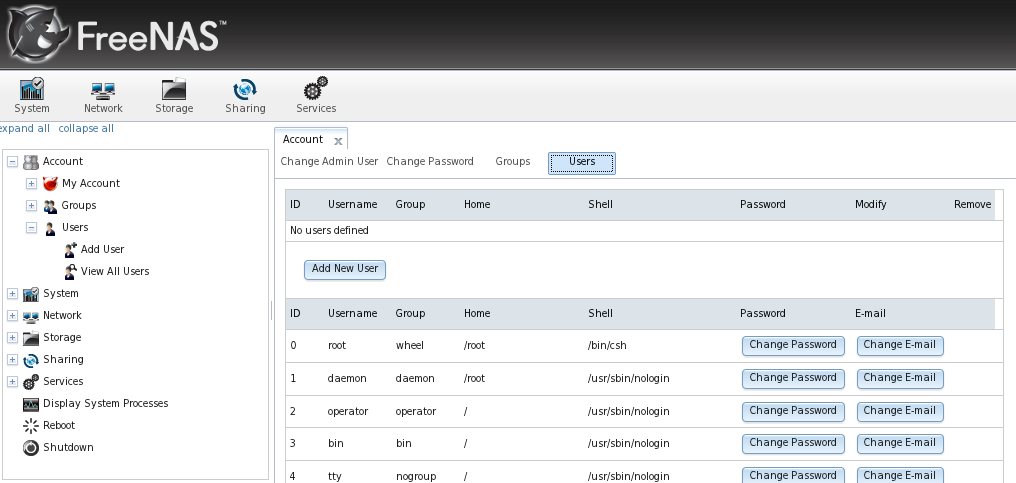Click the 'wheel' group cell
The height and width of the screenshot is (483, 1016).
(x=410, y=346)
